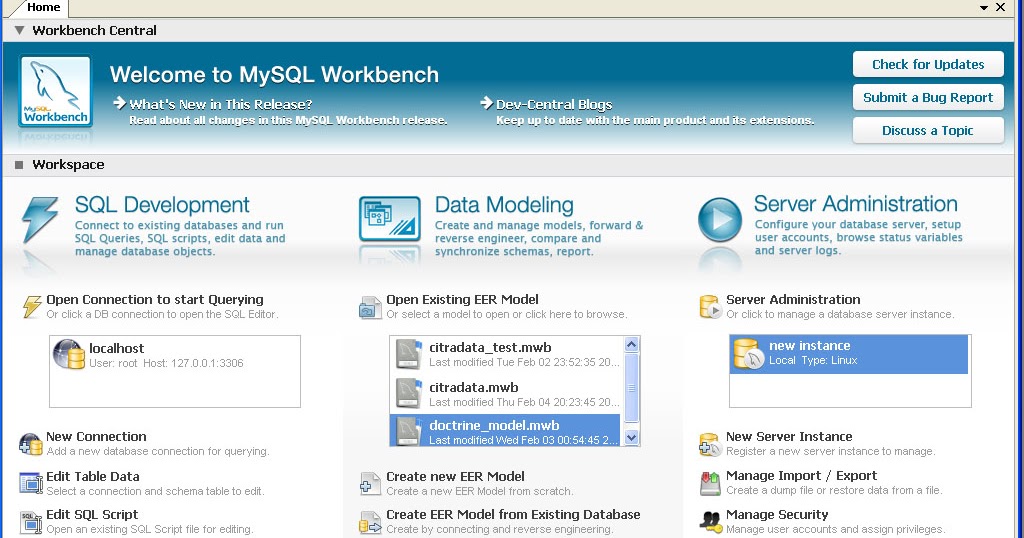
Task: Click Submit a Bug Report button
Action: pos(928,97)
